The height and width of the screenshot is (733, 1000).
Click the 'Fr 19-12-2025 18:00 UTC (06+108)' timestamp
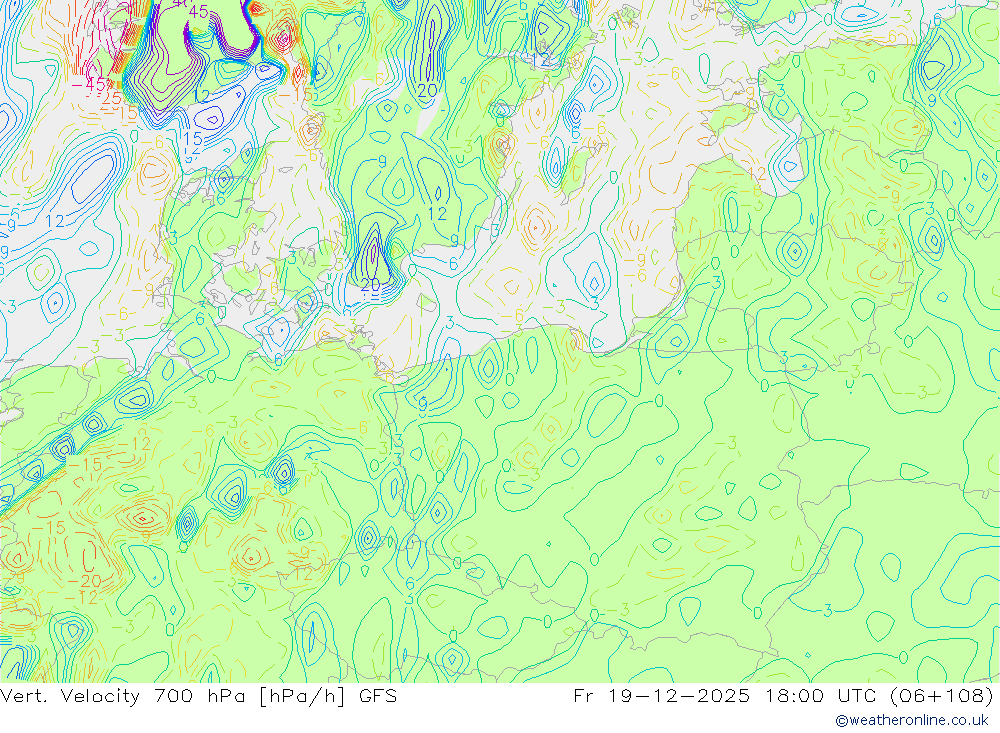pyautogui.click(x=784, y=696)
